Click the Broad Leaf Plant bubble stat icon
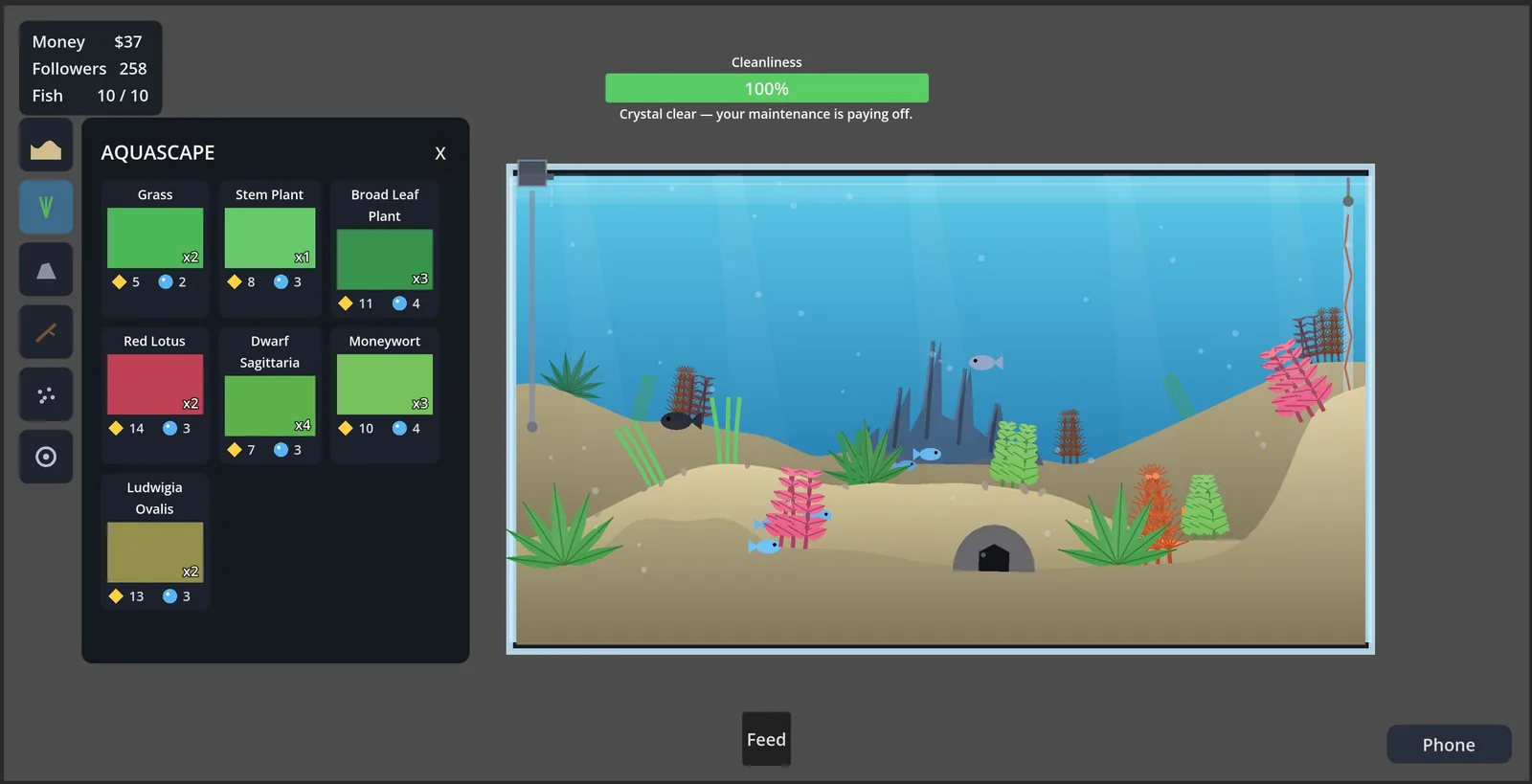 [x=399, y=303]
